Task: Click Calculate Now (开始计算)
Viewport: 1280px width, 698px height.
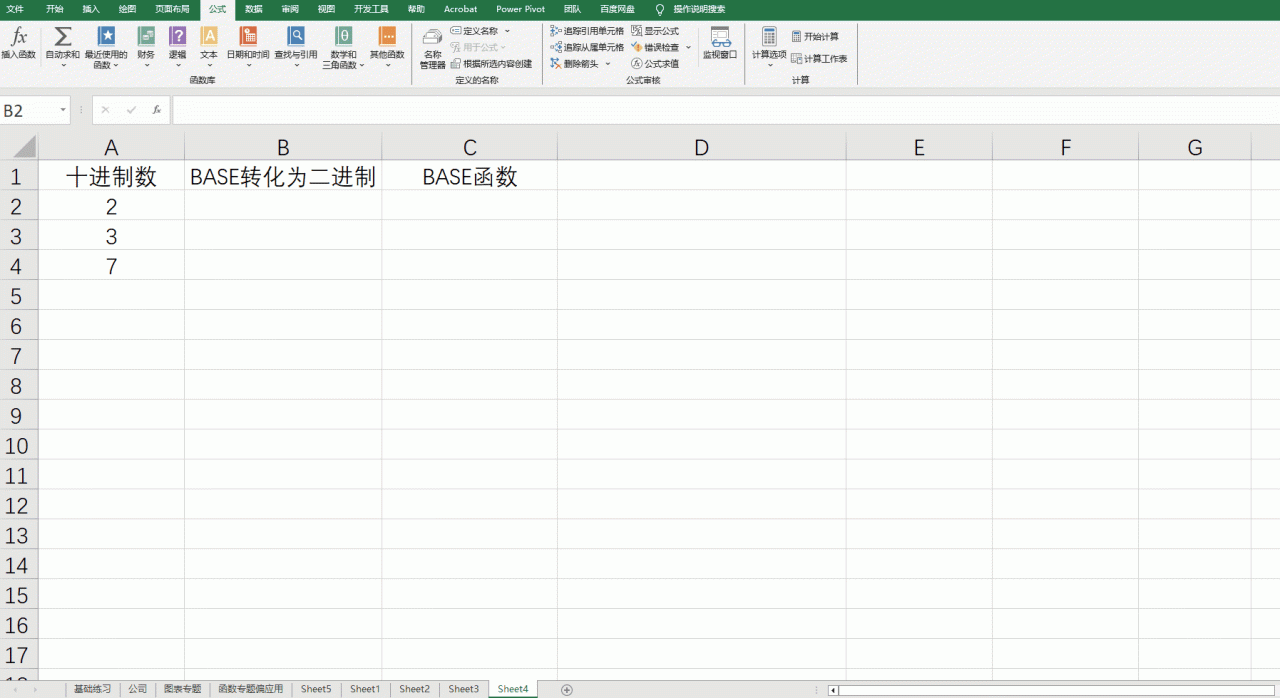Action: pyautogui.click(x=815, y=37)
